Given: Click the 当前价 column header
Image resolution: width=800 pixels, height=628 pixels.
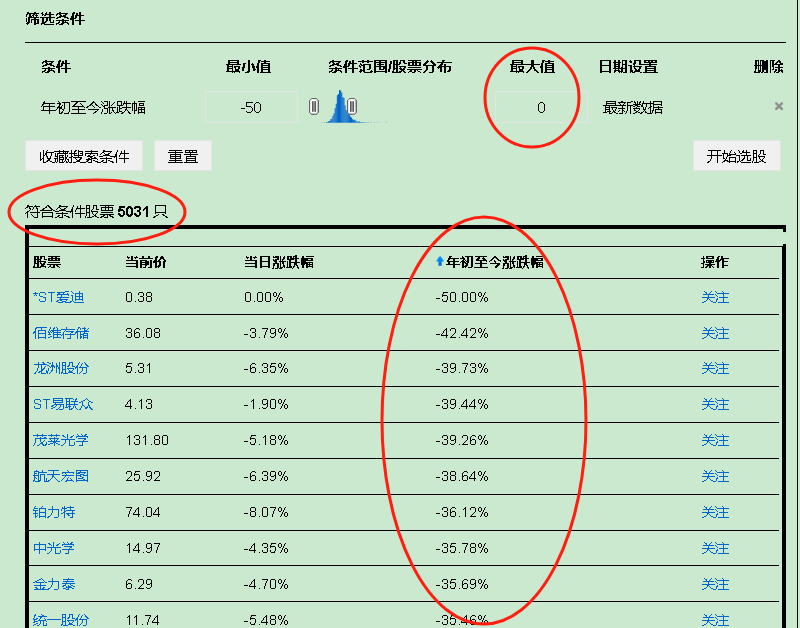Looking at the screenshot, I should click(146, 262).
